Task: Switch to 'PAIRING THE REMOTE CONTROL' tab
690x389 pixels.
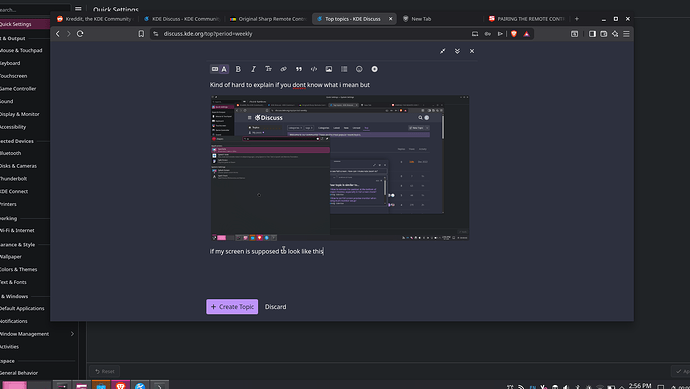Action: tap(527, 19)
